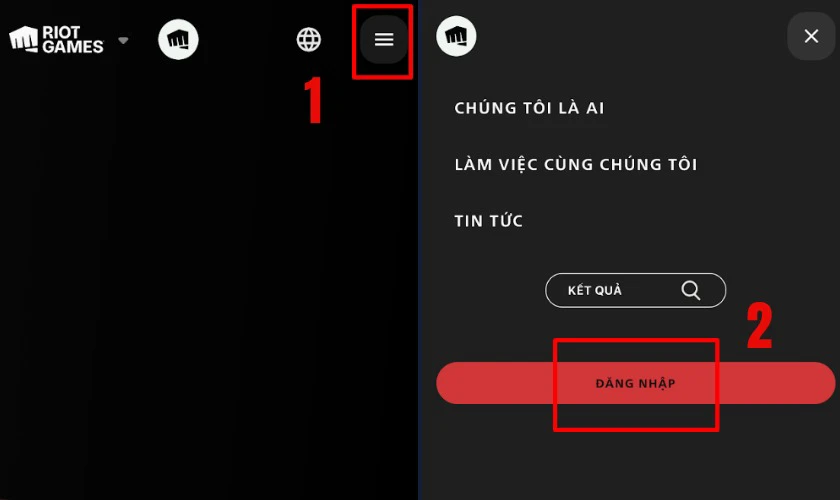Click the red number 1 annotation
Viewport: 840px width, 500px height.
point(312,100)
